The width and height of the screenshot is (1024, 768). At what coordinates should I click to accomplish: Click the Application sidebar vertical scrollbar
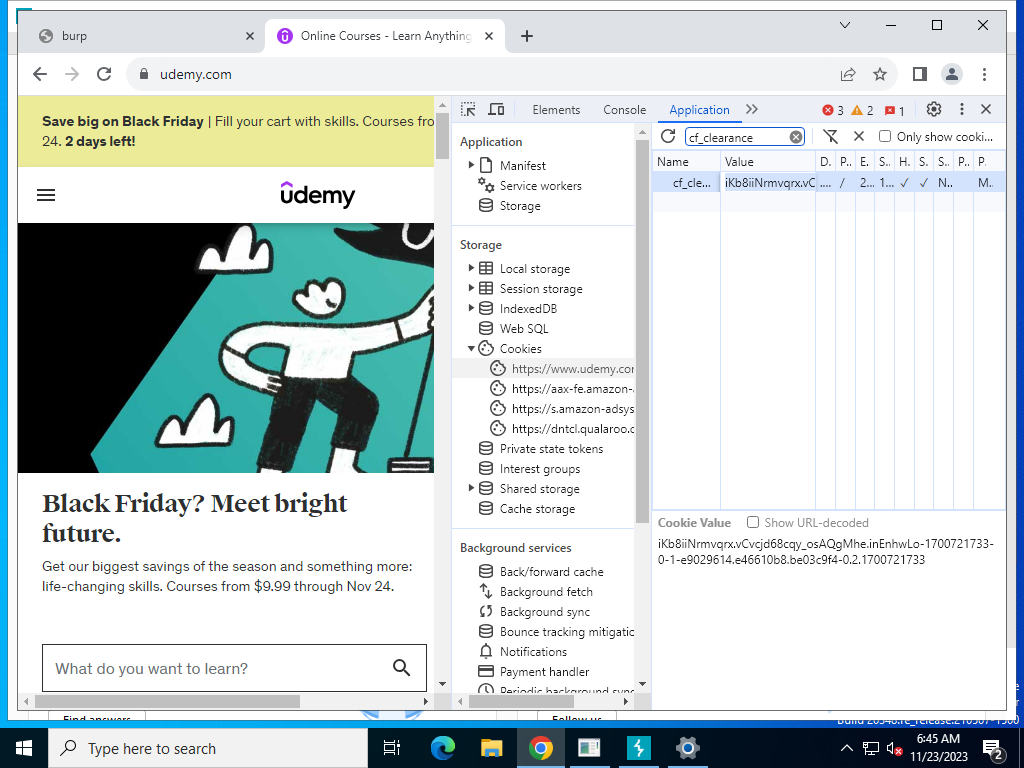pos(642,332)
